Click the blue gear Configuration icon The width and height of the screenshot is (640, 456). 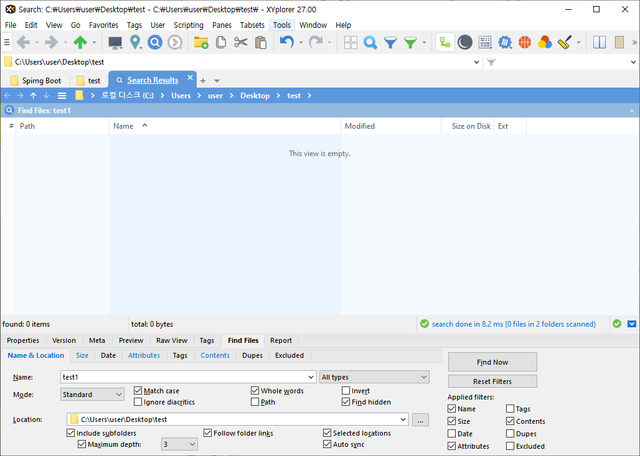(x=505, y=42)
